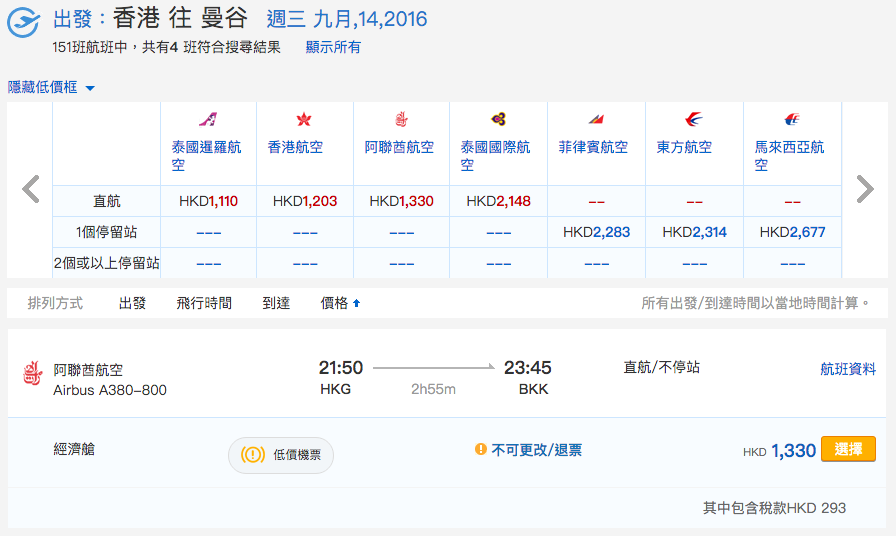Click the Thai Airways purple logo
Image resolution: width=896 pixels, height=536 pixels.
point(498,119)
